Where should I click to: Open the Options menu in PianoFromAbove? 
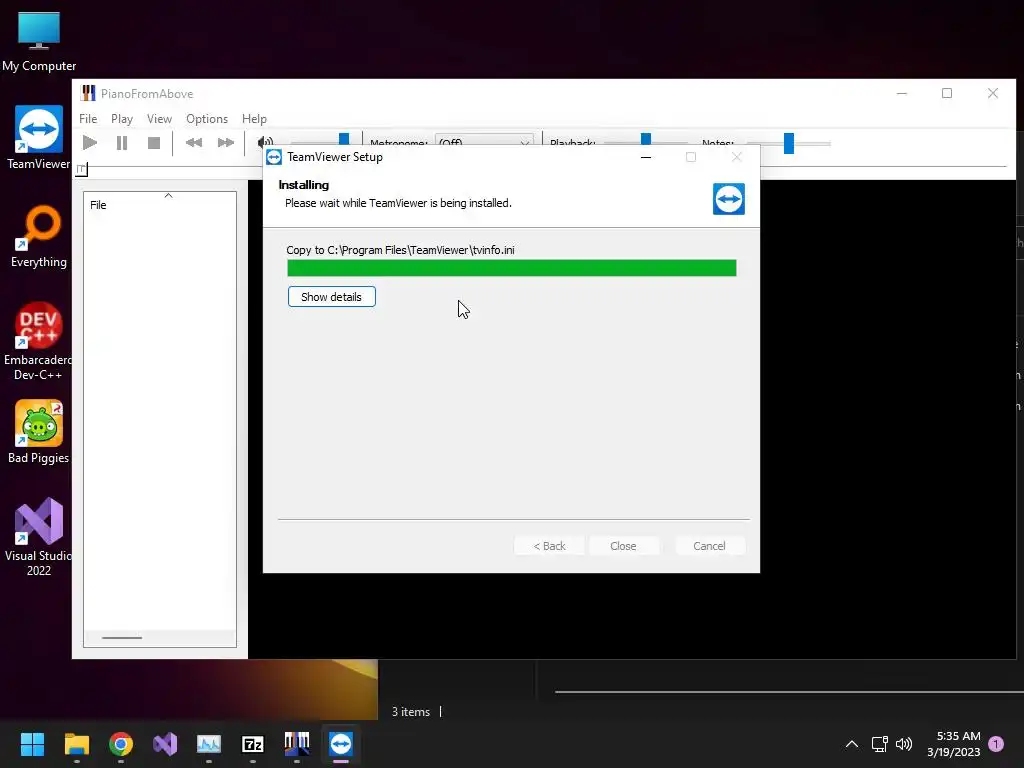(207, 119)
